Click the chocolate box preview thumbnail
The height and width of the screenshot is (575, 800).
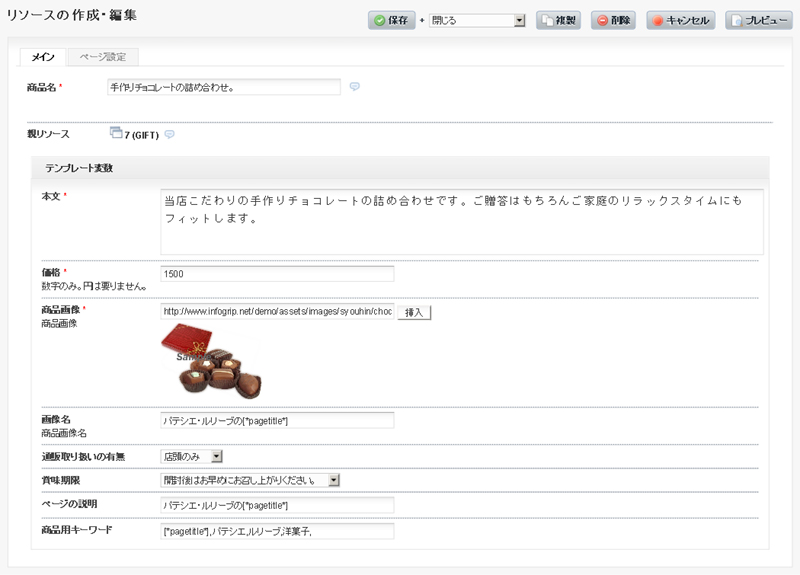pos(211,361)
